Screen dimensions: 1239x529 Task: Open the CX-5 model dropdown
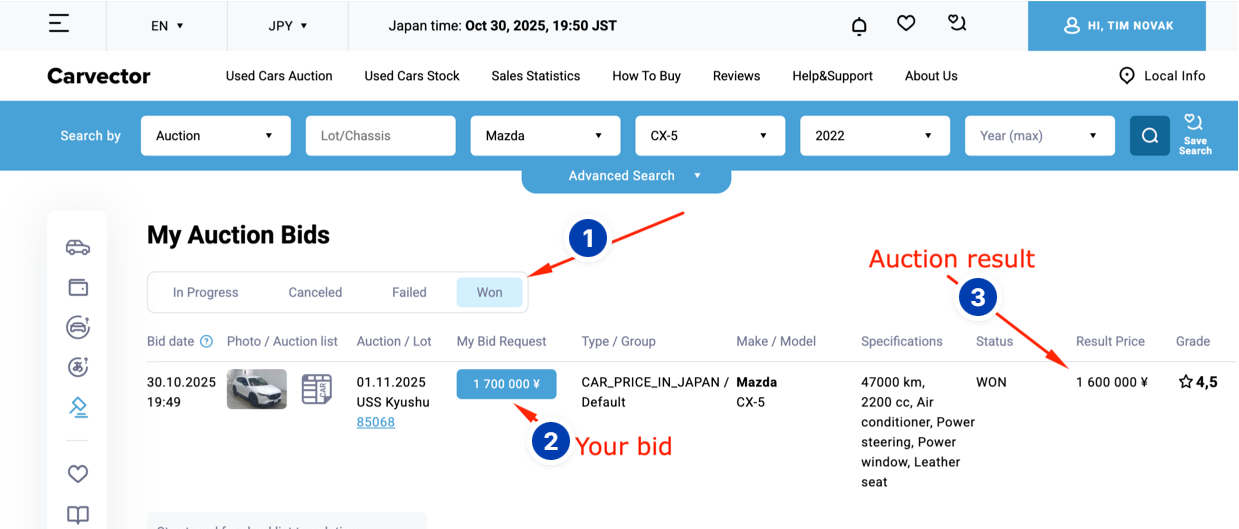pyautogui.click(x=710, y=136)
